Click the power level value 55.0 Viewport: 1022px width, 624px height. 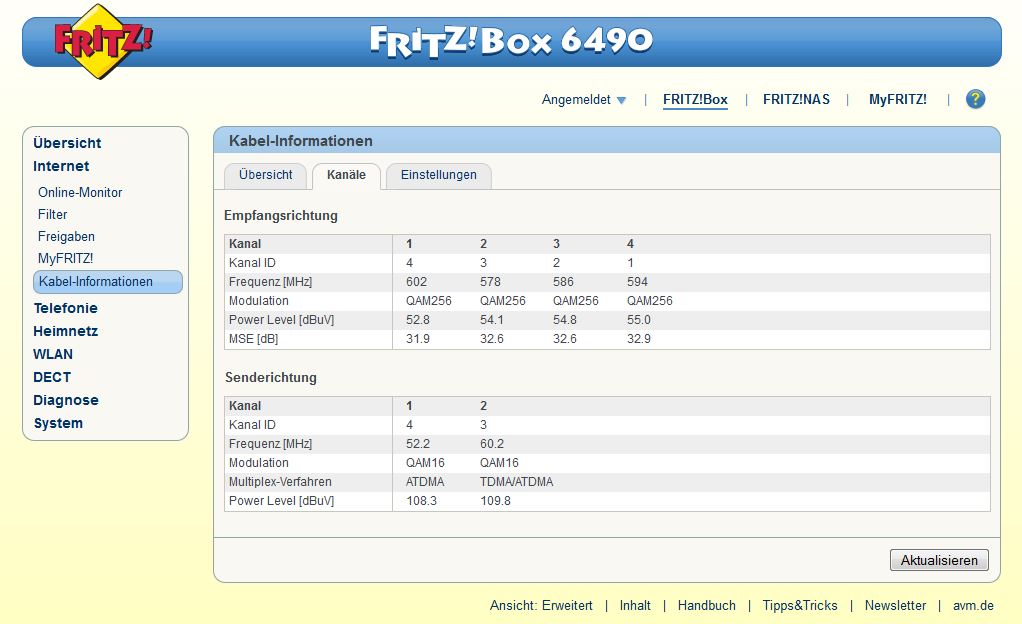coord(639,320)
